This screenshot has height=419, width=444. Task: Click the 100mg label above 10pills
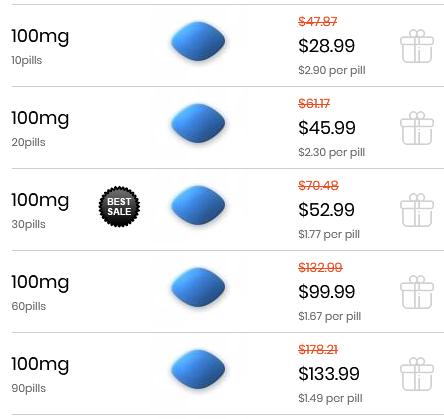pyautogui.click(x=40, y=36)
